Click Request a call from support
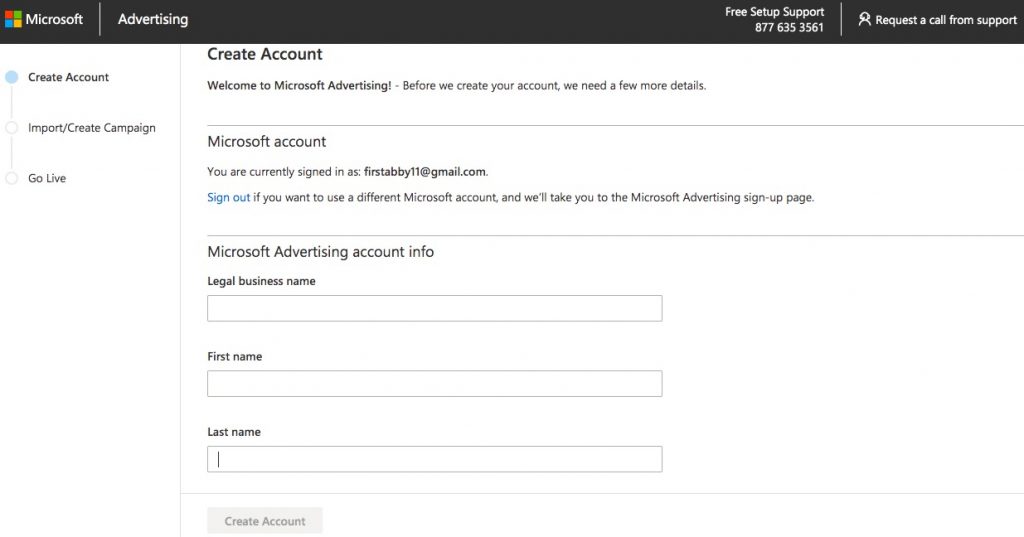This screenshot has width=1024, height=537. point(946,20)
